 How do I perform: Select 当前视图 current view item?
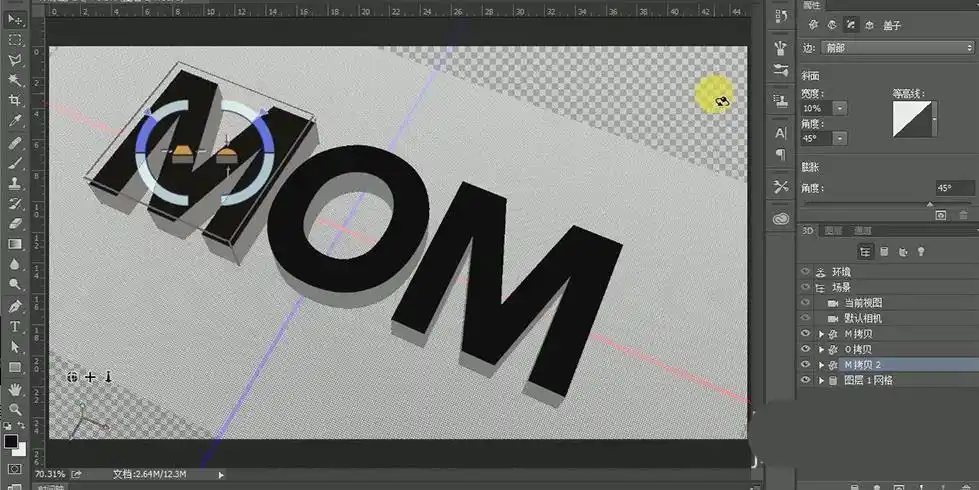(863, 303)
